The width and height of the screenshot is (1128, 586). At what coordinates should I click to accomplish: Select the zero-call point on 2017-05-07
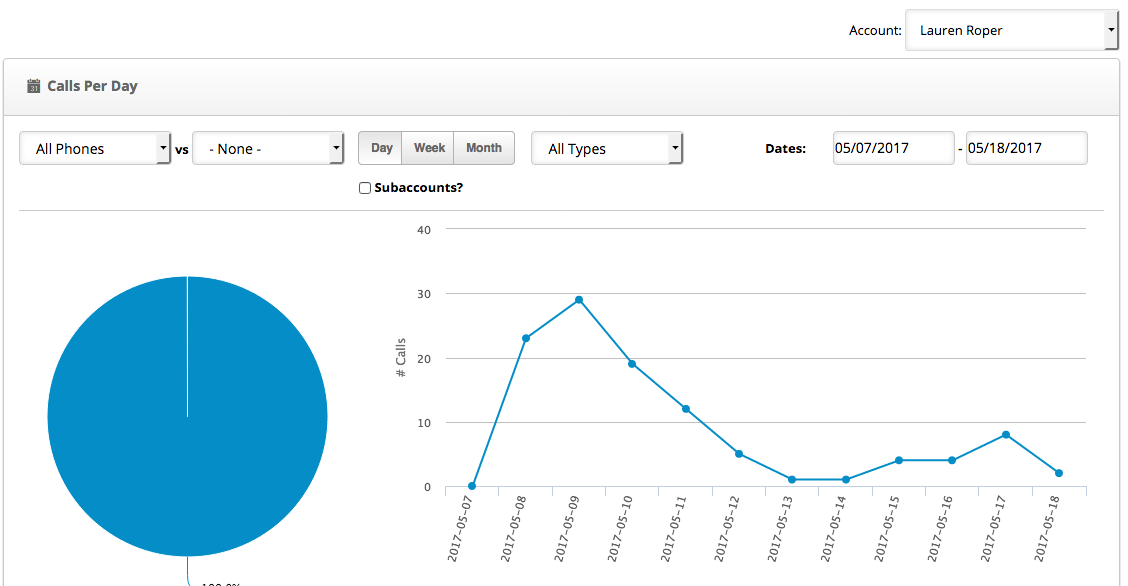472,486
